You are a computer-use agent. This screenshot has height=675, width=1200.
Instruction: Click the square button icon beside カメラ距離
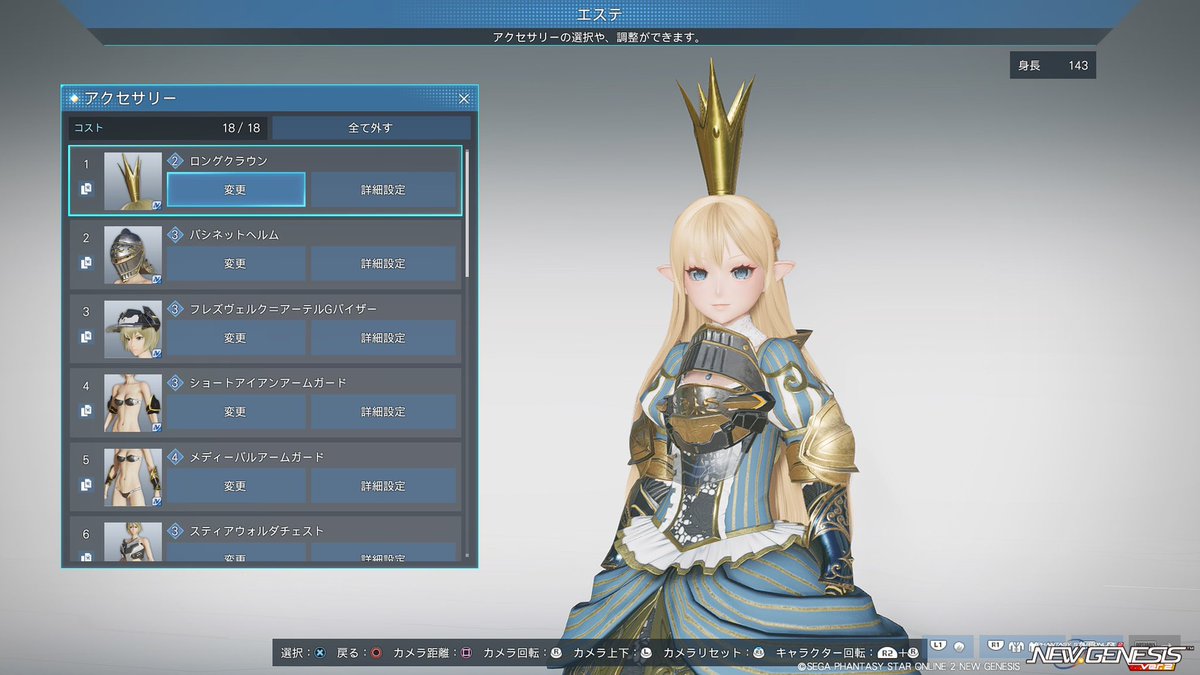[466, 652]
